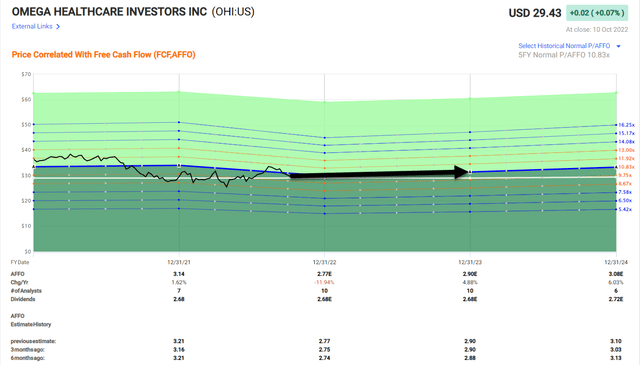Click the 6 months ago row label

27,358
